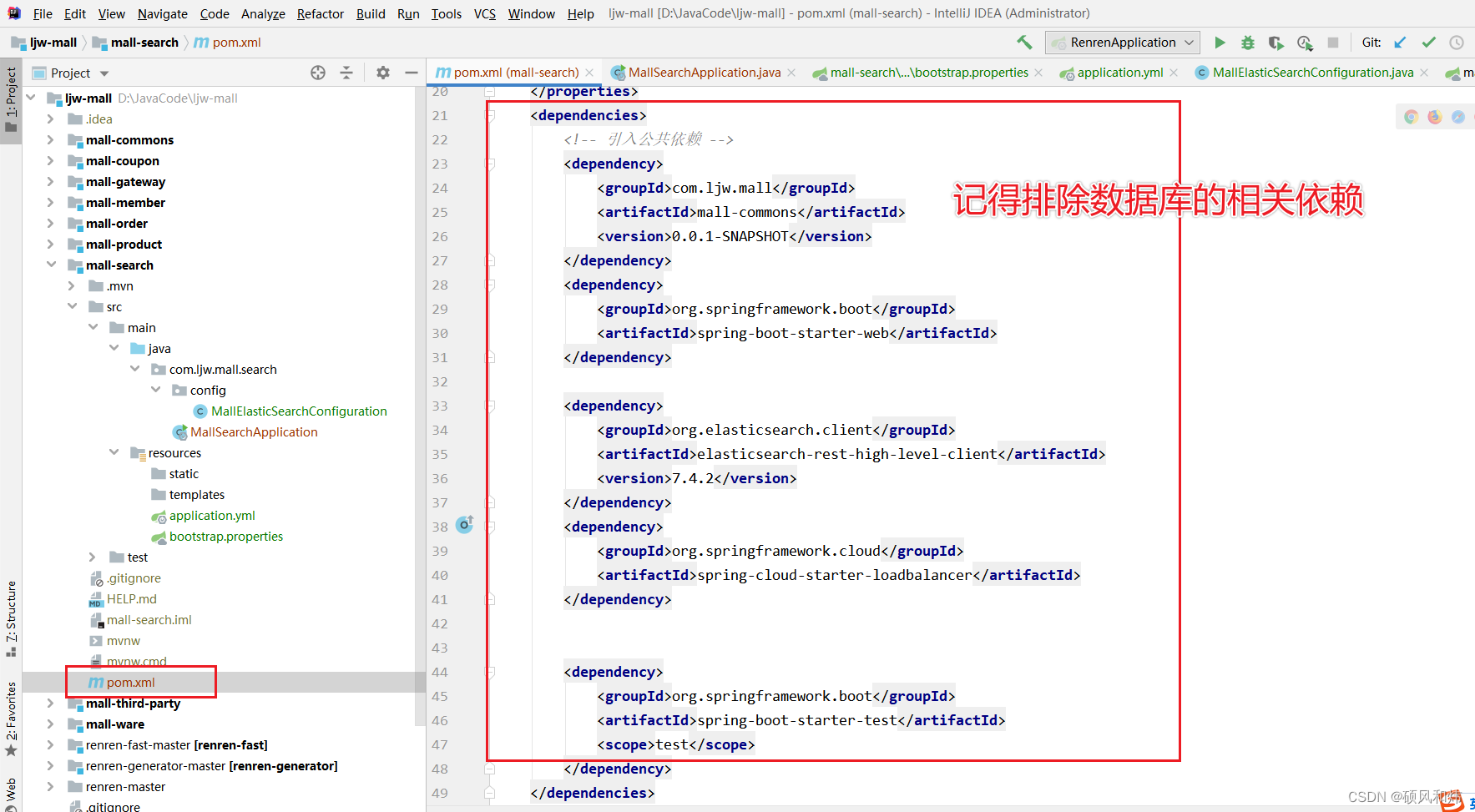Toggle the Structure side panel
Screen dimensions: 1475x812
coord(11,618)
